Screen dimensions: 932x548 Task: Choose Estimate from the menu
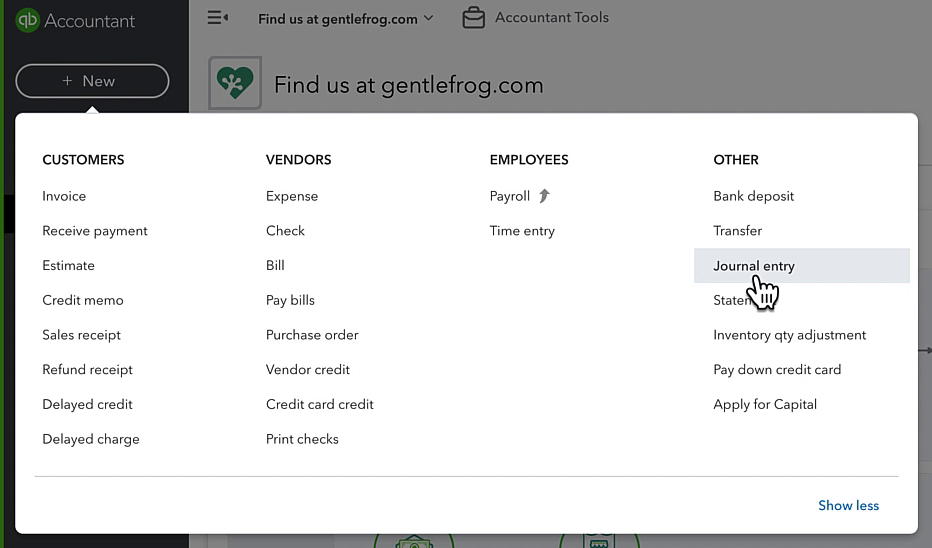[68, 265]
